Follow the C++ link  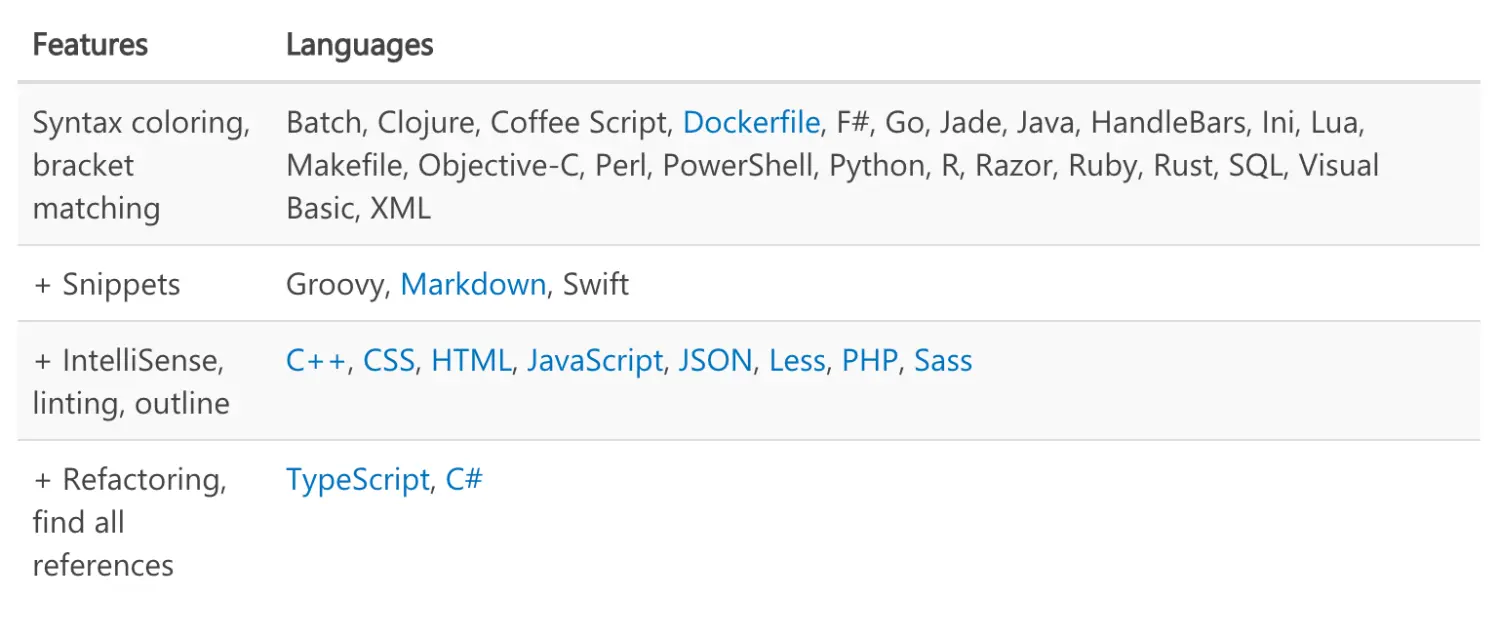[316, 361]
